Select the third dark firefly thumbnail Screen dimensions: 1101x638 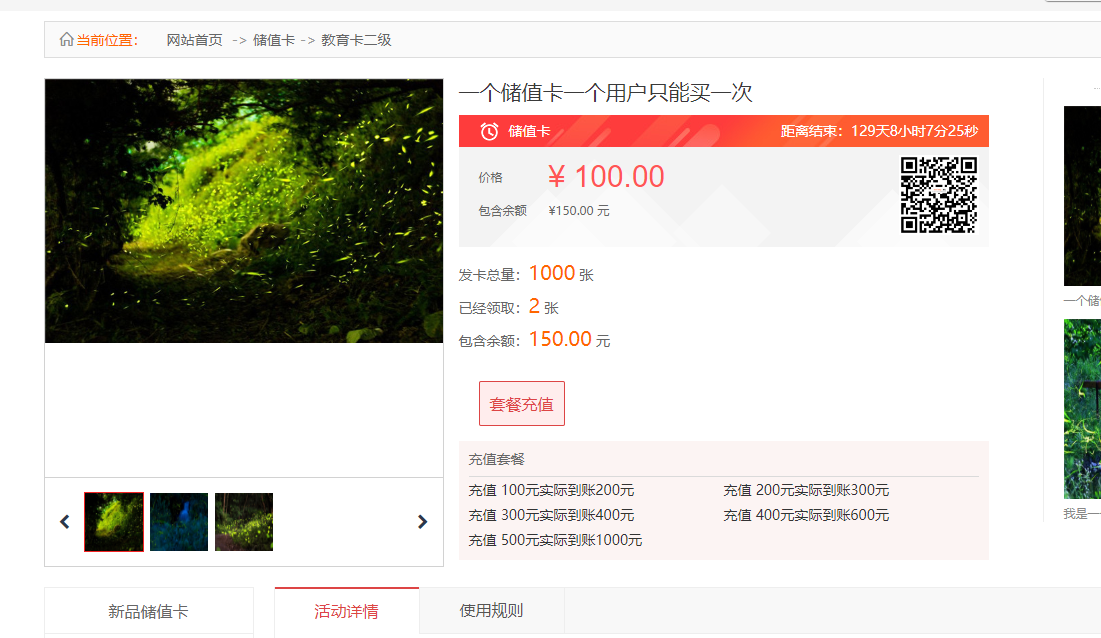coord(244,522)
